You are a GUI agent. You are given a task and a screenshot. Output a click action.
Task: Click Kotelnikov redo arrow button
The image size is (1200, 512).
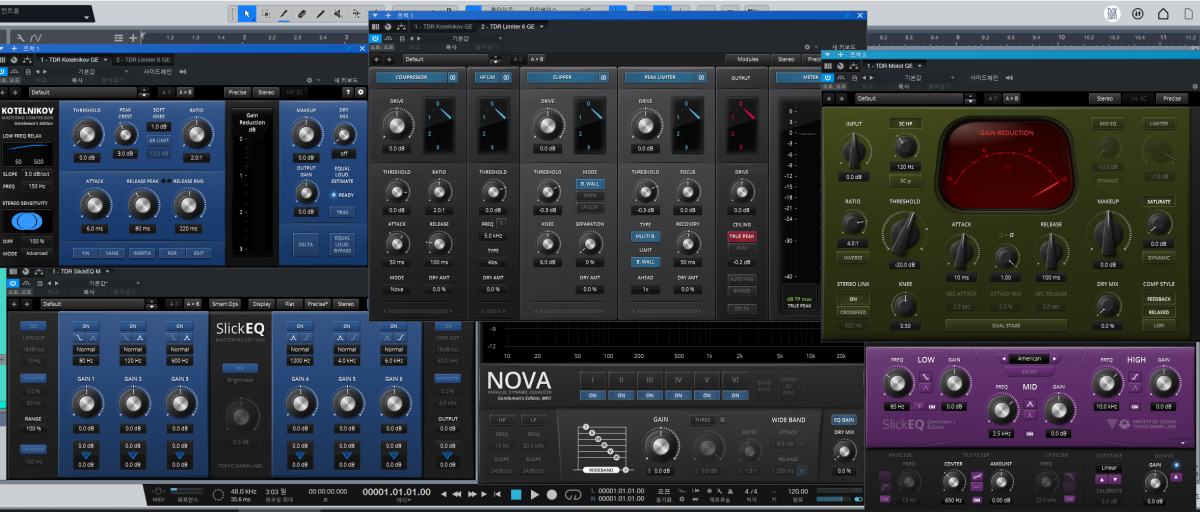(15, 92)
